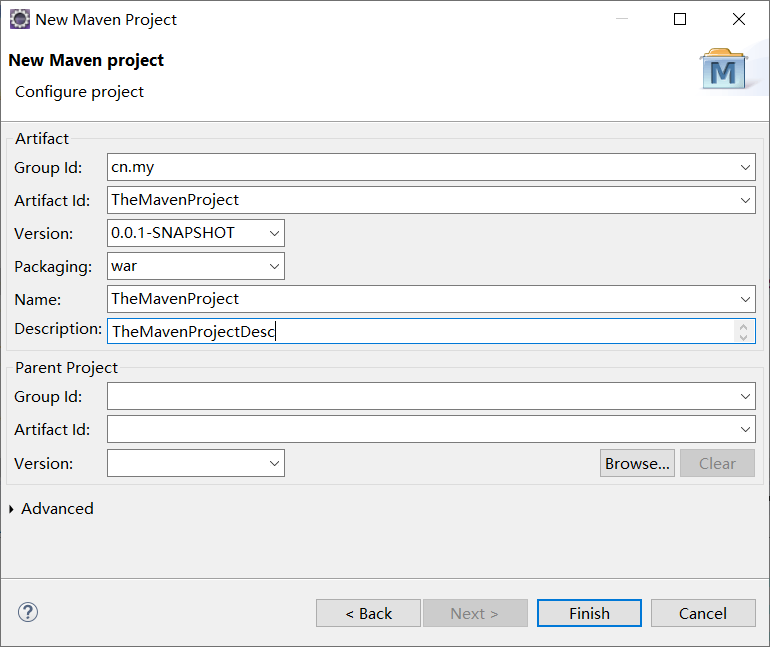Open the Artifact Group Id dropdown arrow
The height and width of the screenshot is (647, 770).
click(745, 167)
